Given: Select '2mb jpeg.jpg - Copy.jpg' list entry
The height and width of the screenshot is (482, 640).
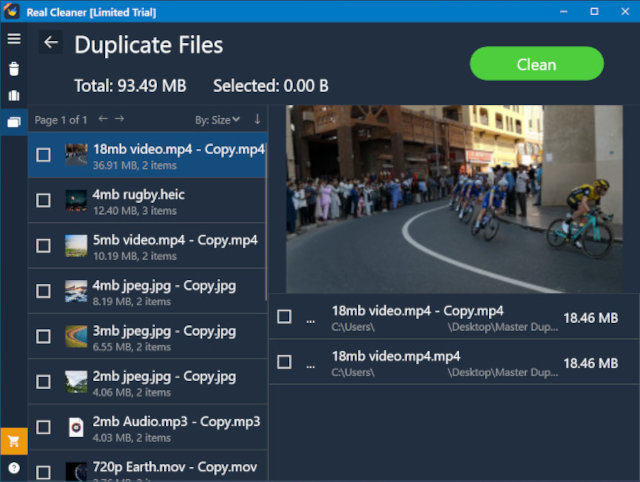Looking at the screenshot, I should [147, 382].
